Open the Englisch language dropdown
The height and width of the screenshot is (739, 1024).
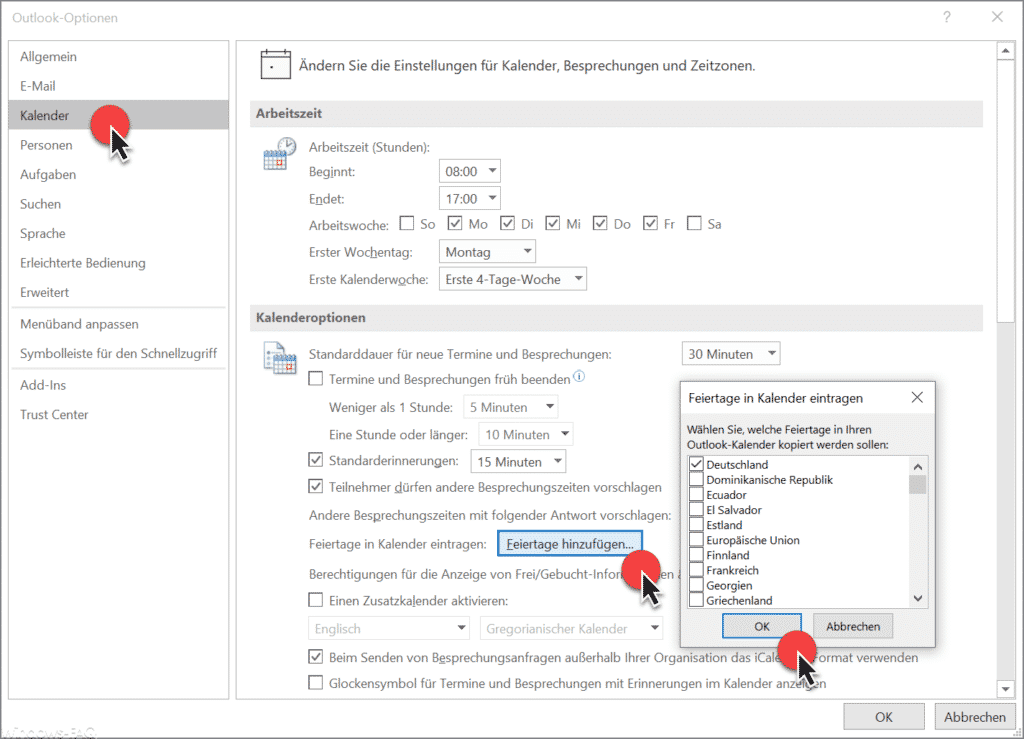point(389,629)
